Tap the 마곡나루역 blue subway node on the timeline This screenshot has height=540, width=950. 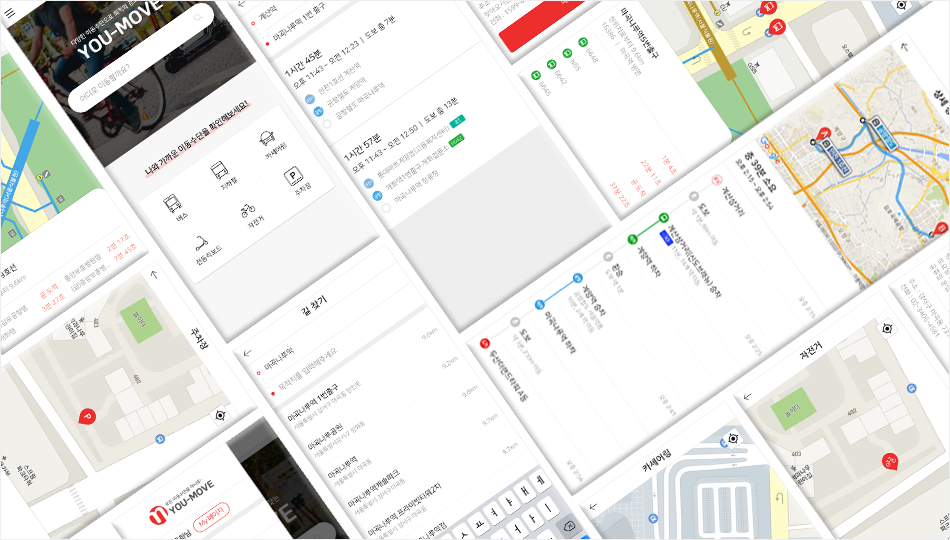pyautogui.click(x=539, y=304)
